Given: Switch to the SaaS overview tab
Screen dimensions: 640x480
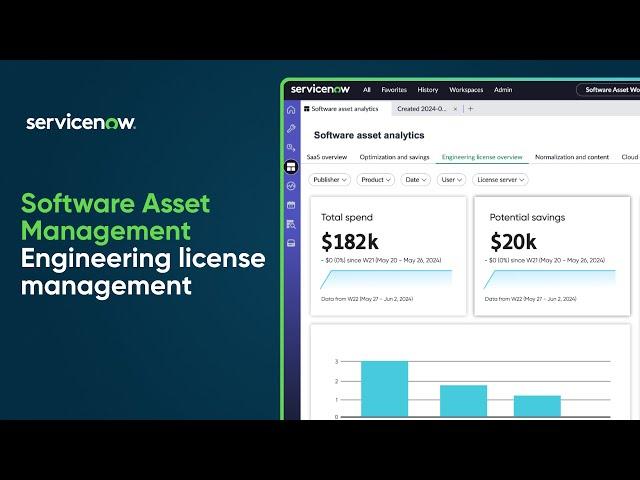Looking at the screenshot, I should [x=327, y=157].
